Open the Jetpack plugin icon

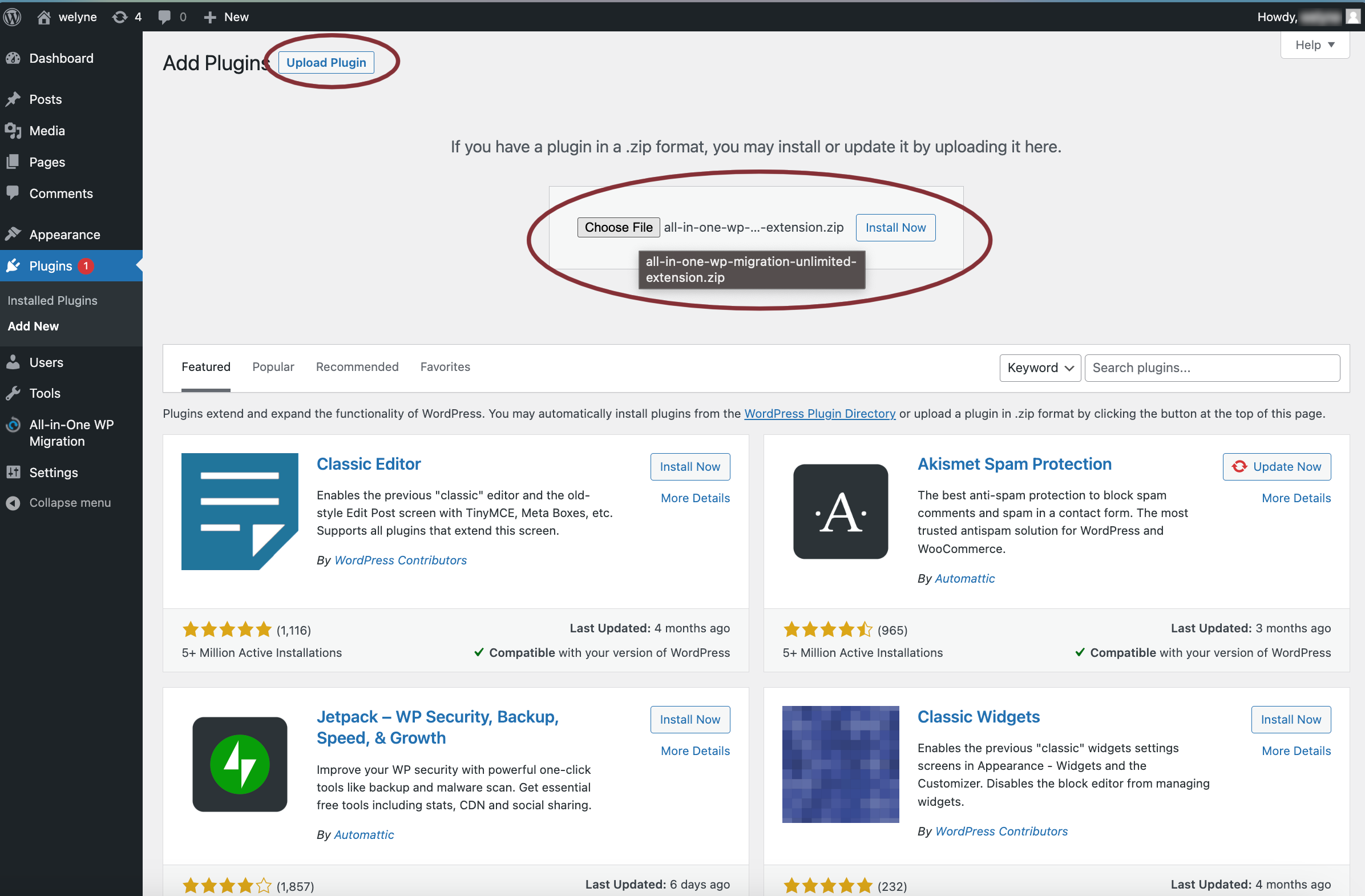click(240, 764)
